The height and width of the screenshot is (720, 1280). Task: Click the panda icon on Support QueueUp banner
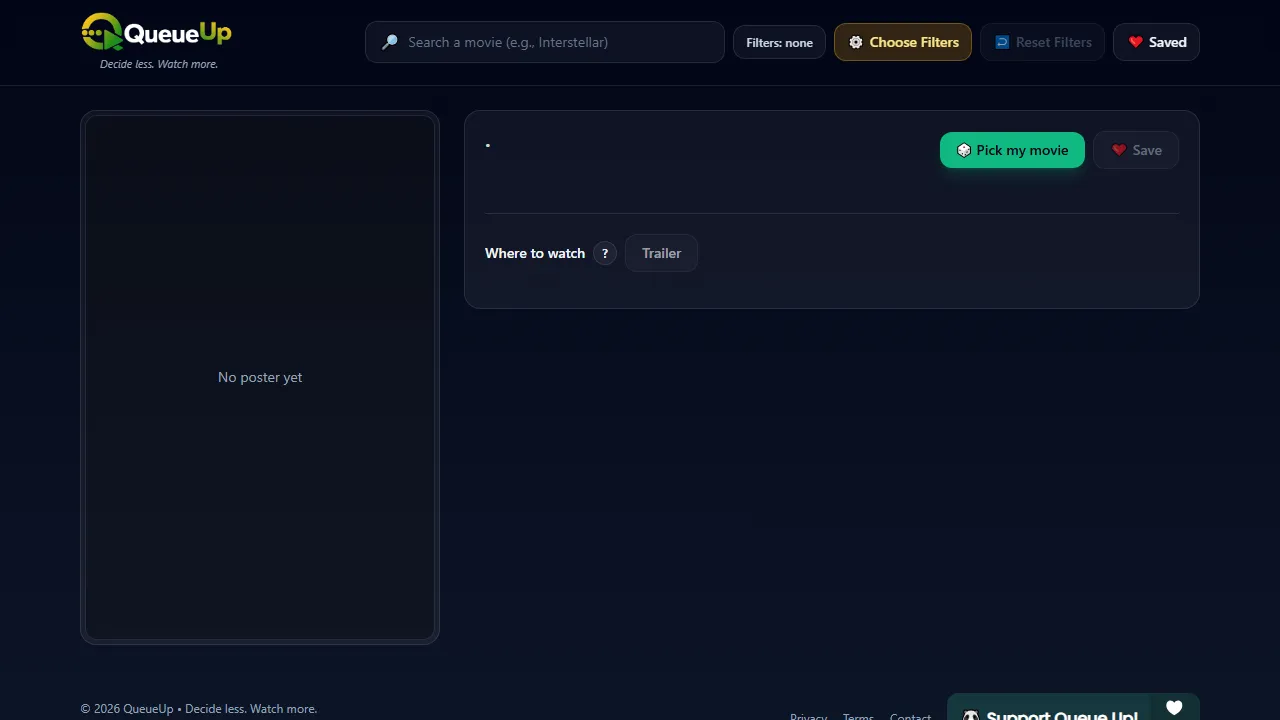point(970,714)
